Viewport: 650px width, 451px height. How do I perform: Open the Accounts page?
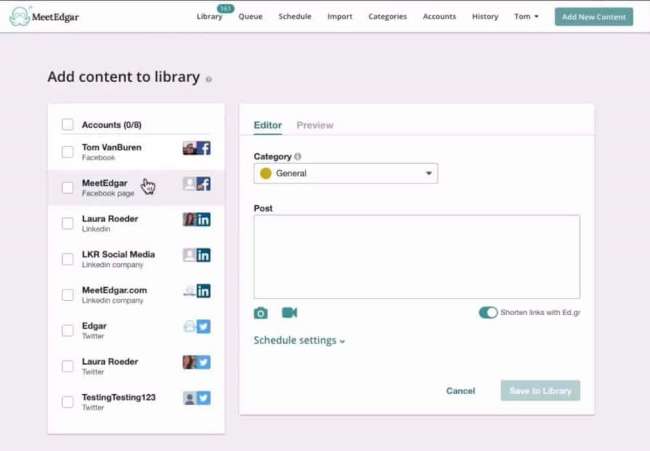pyautogui.click(x=439, y=17)
